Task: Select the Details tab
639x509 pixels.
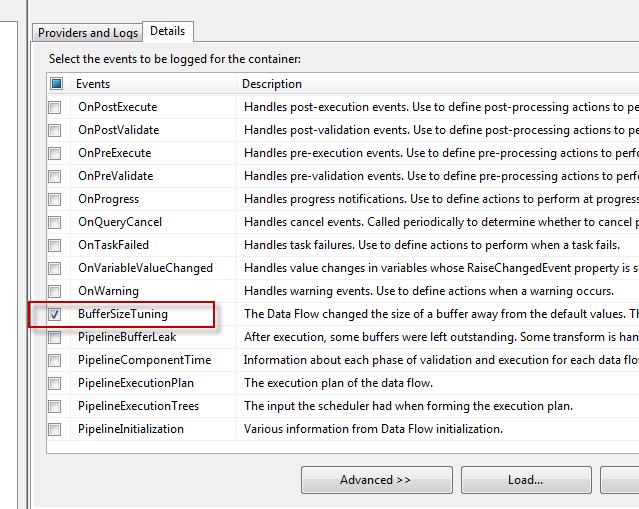Action: pyautogui.click(x=167, y=31)
